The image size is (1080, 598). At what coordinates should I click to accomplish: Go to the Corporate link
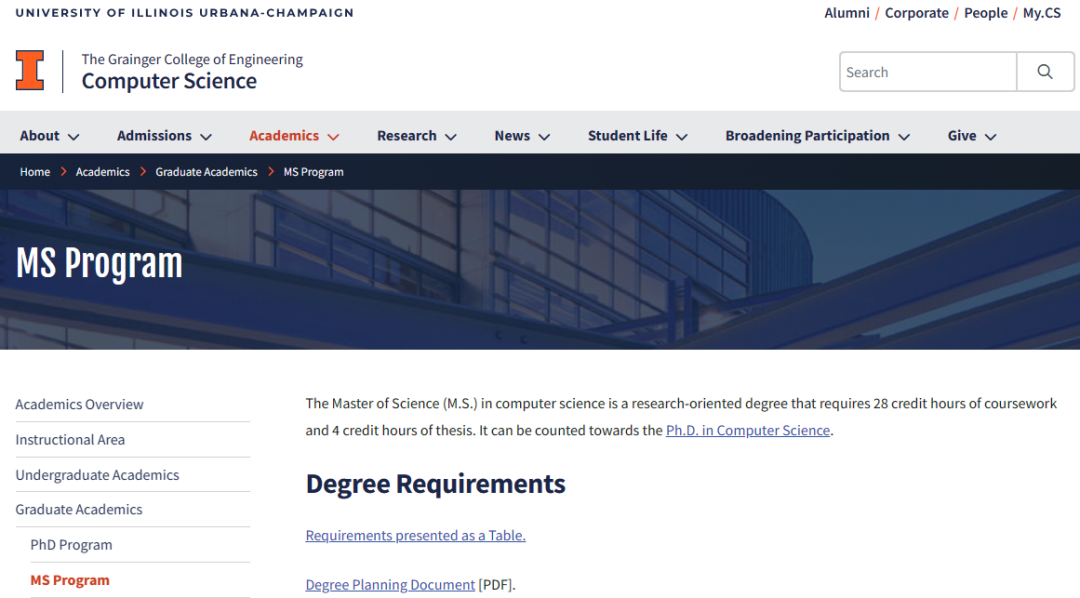916,13
